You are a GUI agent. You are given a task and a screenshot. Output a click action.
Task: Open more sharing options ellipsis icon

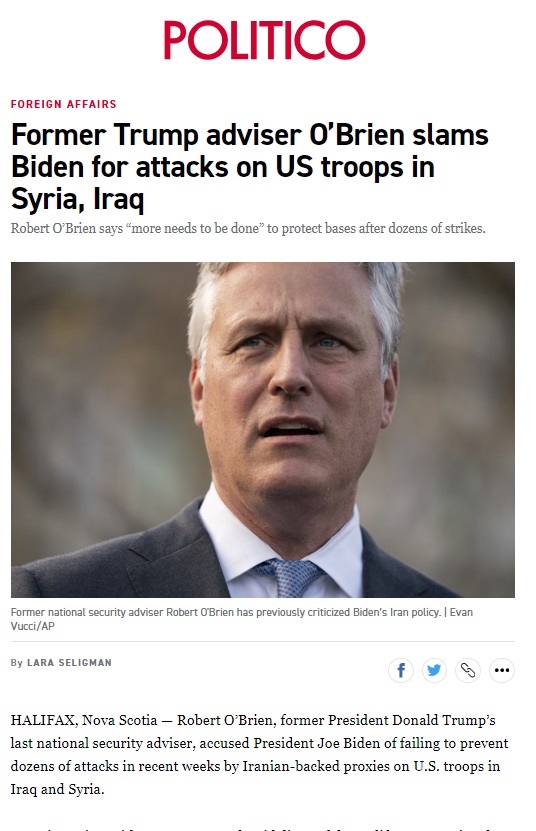[x=502, y=670]
